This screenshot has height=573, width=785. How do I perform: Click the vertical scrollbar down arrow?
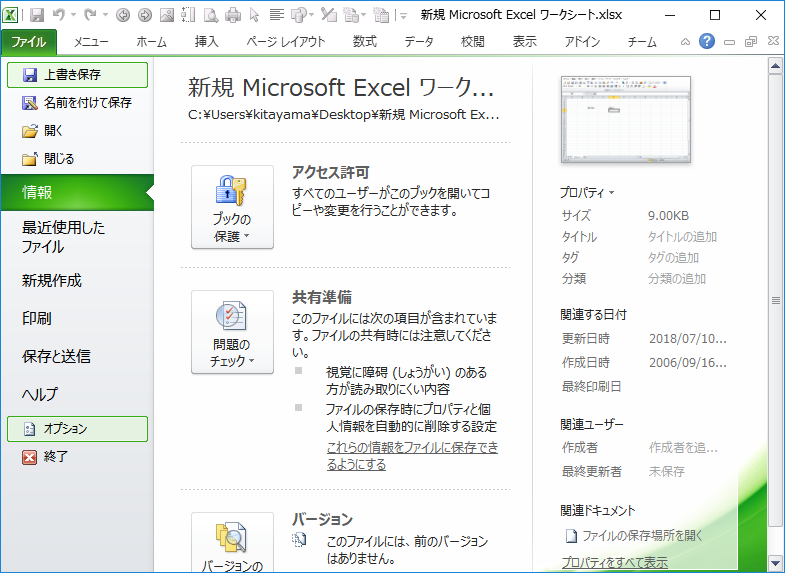775,561
